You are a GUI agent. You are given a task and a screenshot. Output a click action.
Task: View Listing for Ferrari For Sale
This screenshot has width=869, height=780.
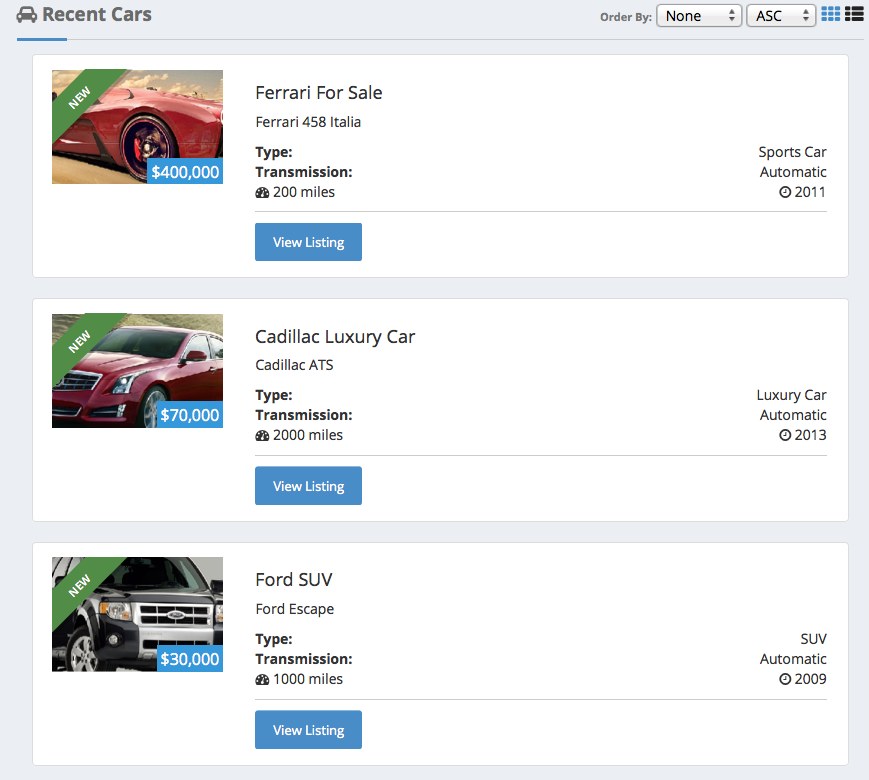[x=308, y=242]
